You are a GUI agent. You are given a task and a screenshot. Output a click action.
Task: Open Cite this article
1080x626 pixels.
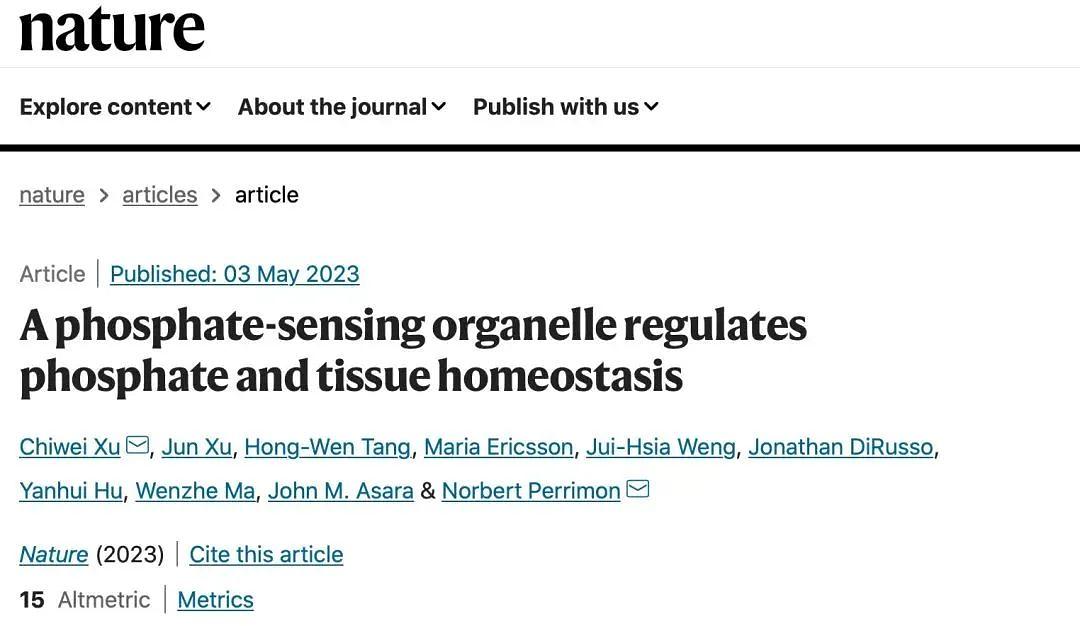tap(266, 554)
